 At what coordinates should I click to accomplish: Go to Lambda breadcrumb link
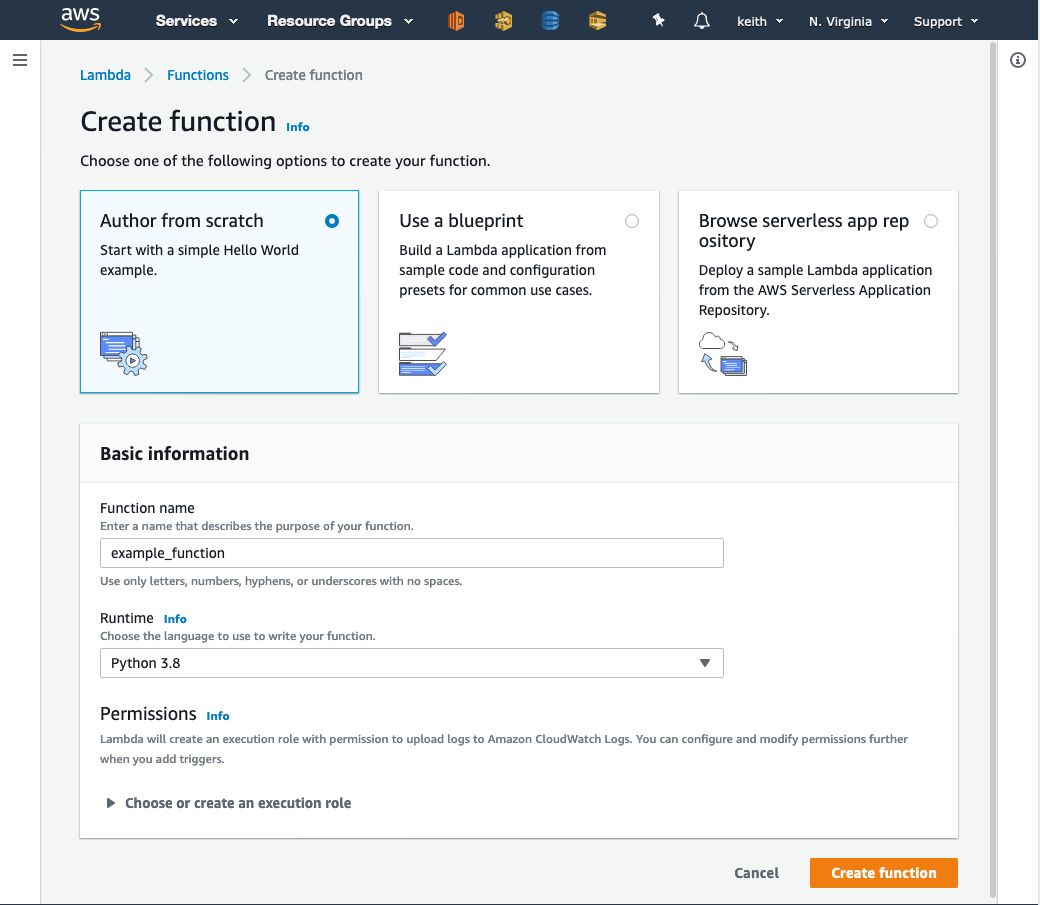[105, 75]
